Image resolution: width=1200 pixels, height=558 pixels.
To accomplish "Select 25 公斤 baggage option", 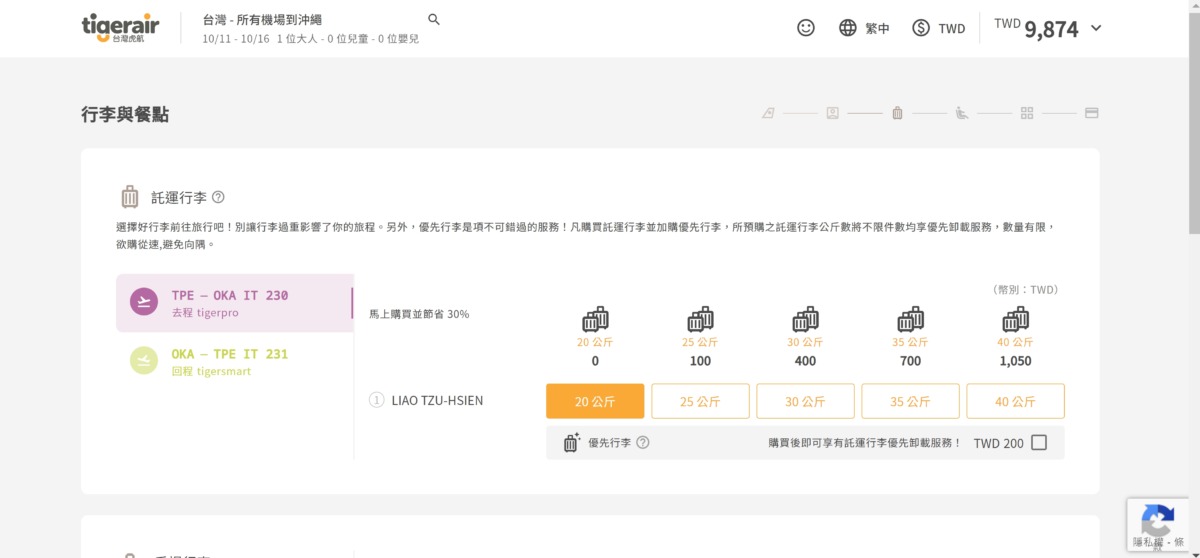I will [x=700, y=401].
